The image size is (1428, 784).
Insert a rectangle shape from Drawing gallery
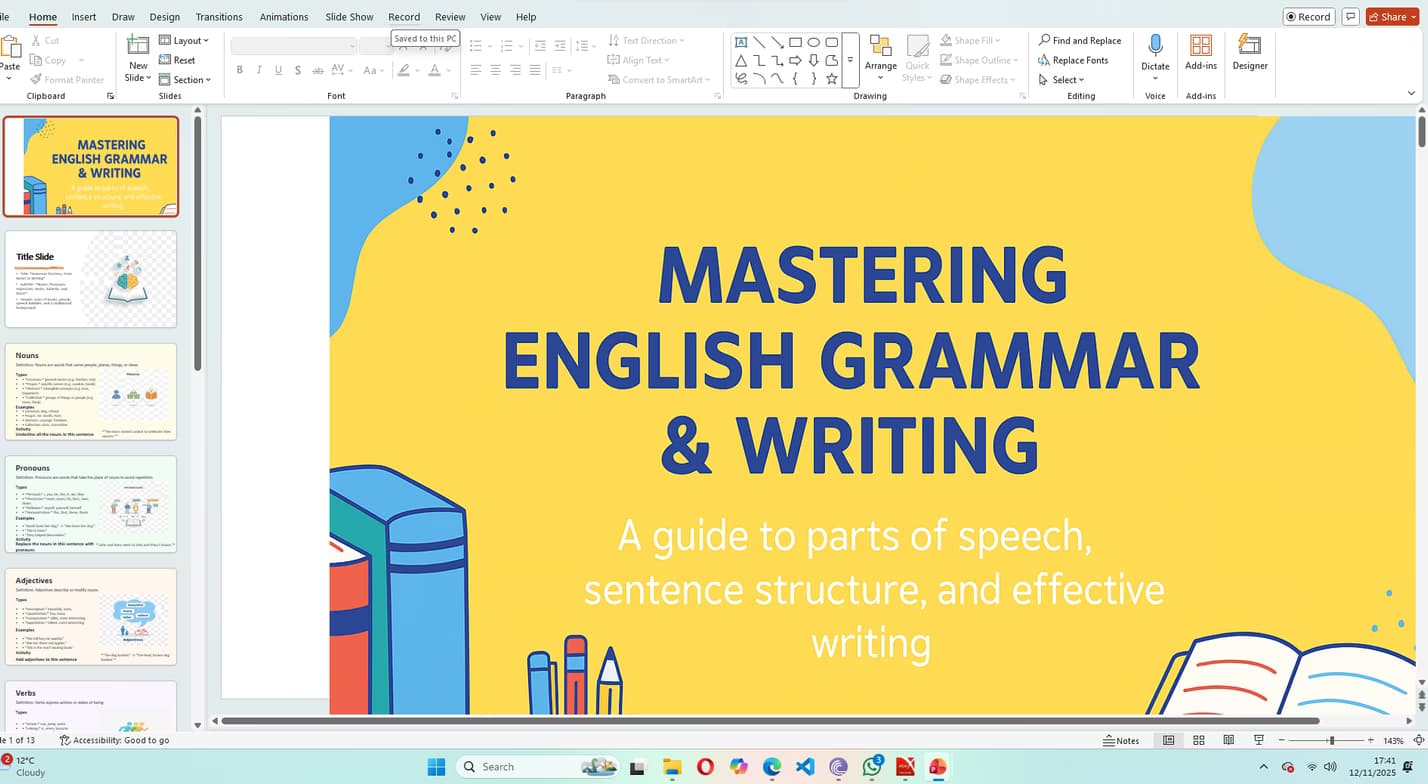pyautogui.click(x=795, y=42)
